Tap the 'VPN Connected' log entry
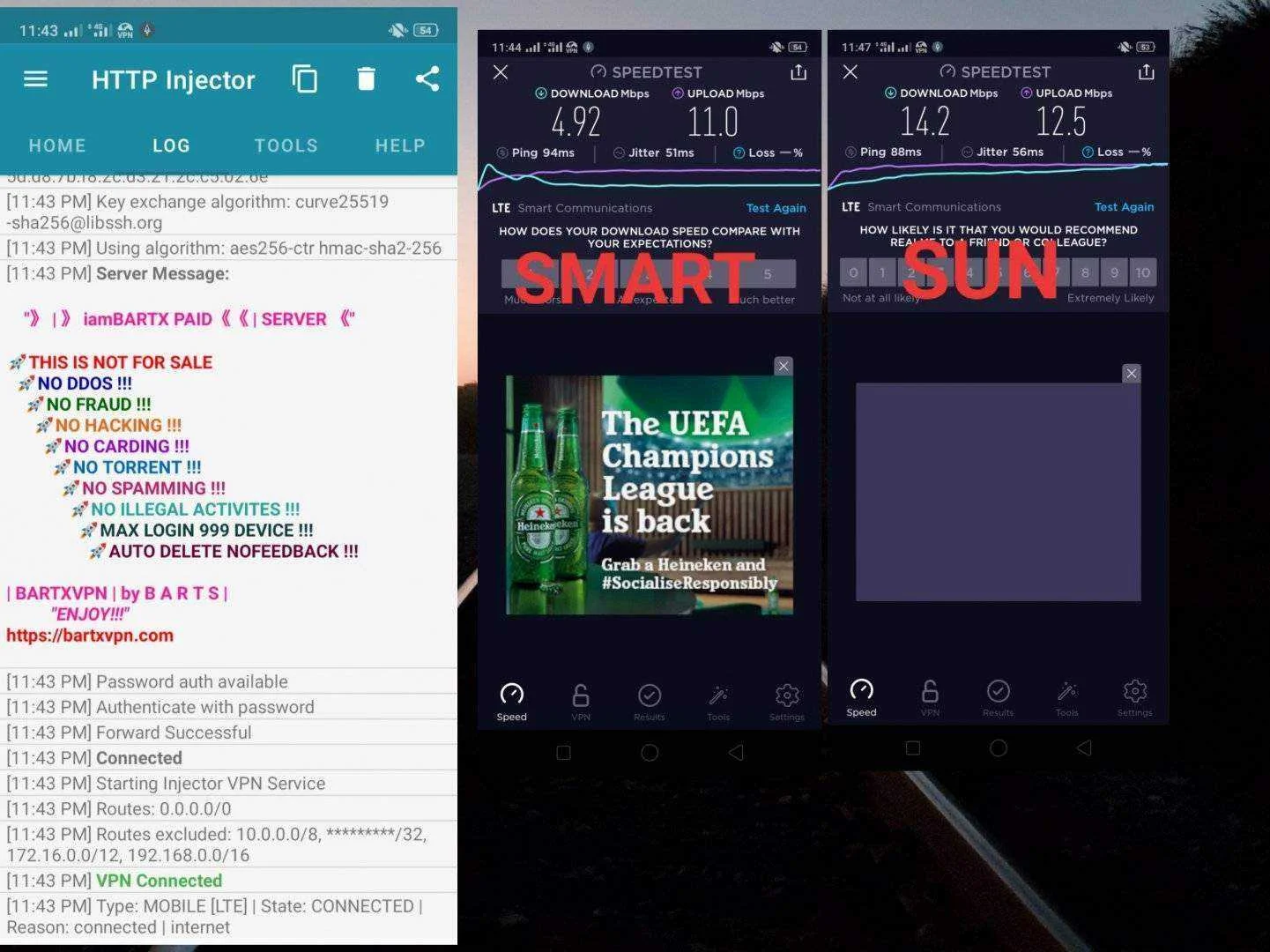Image resolution: width=1270 pixels, height=952 pixels. 228,881
